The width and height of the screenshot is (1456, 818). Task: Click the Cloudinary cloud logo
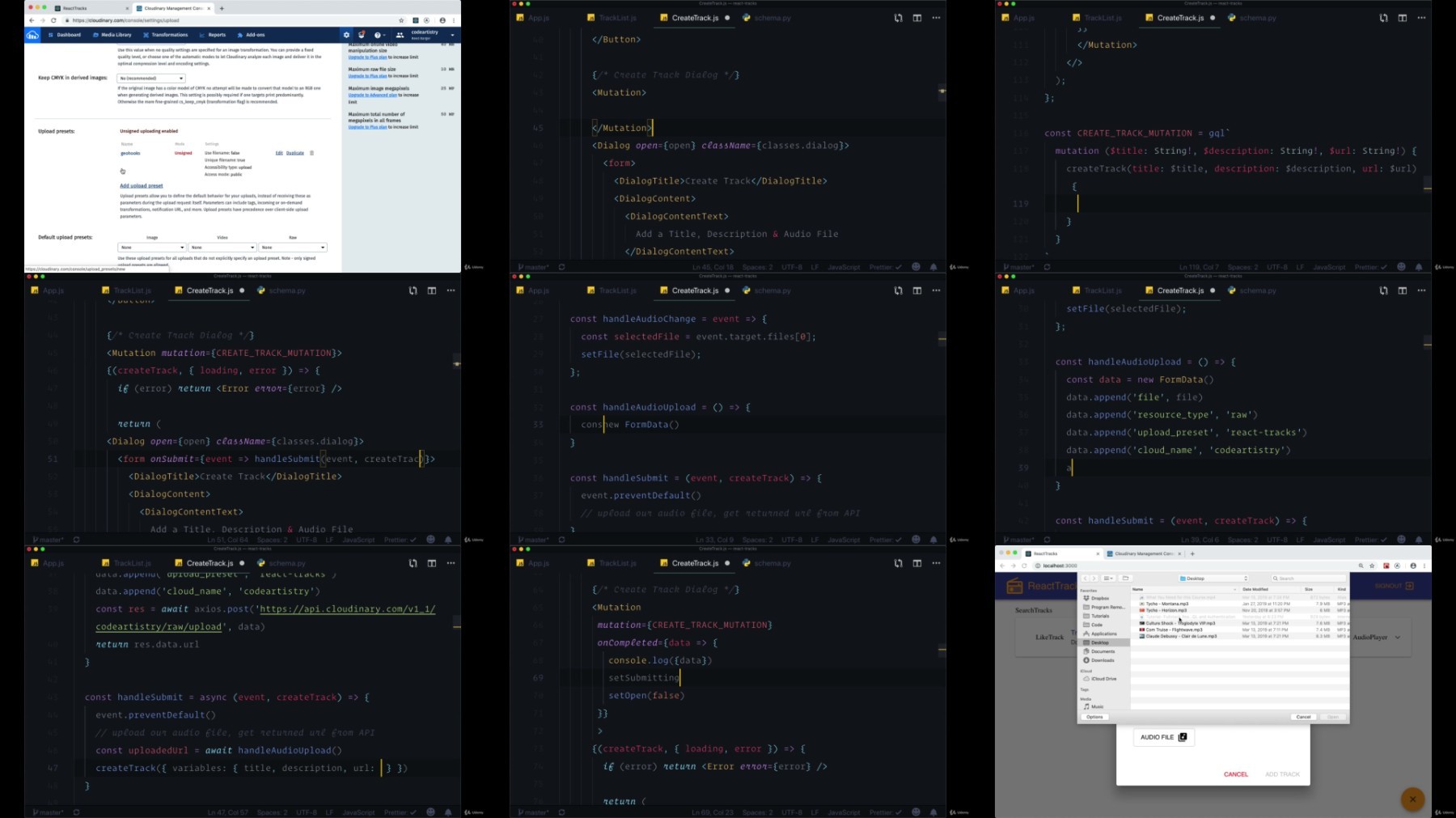pyautogui.click(x=32, y=36)
